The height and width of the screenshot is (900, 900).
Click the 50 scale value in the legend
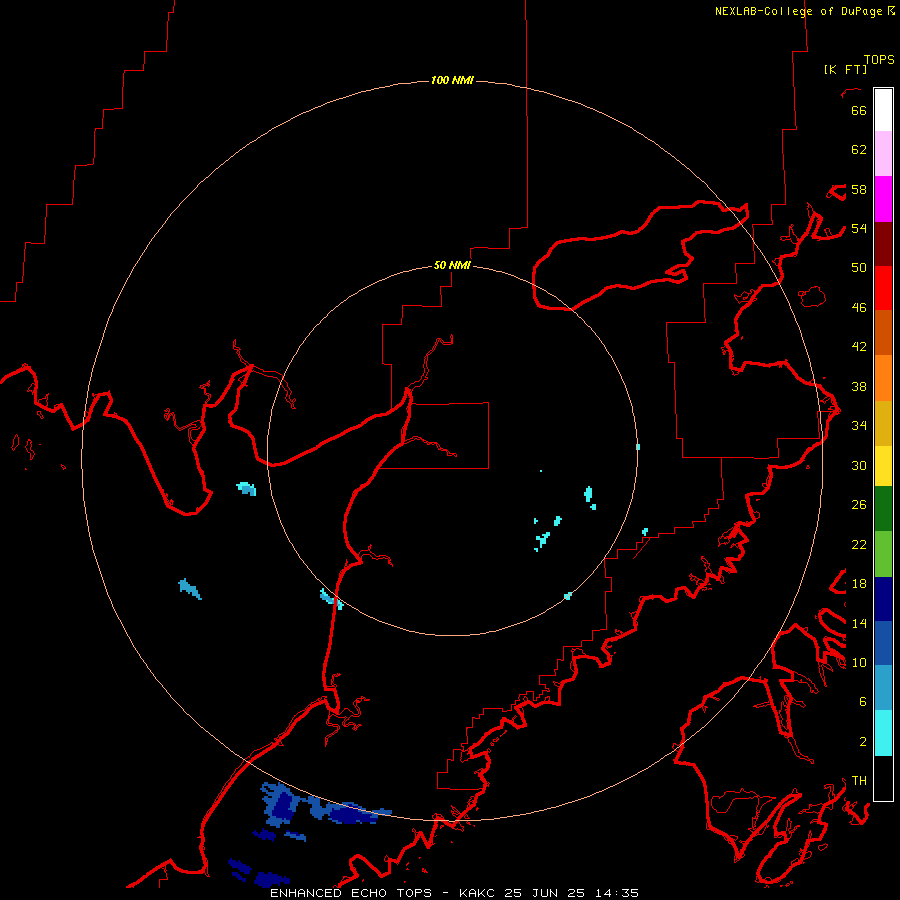(859, 268)
